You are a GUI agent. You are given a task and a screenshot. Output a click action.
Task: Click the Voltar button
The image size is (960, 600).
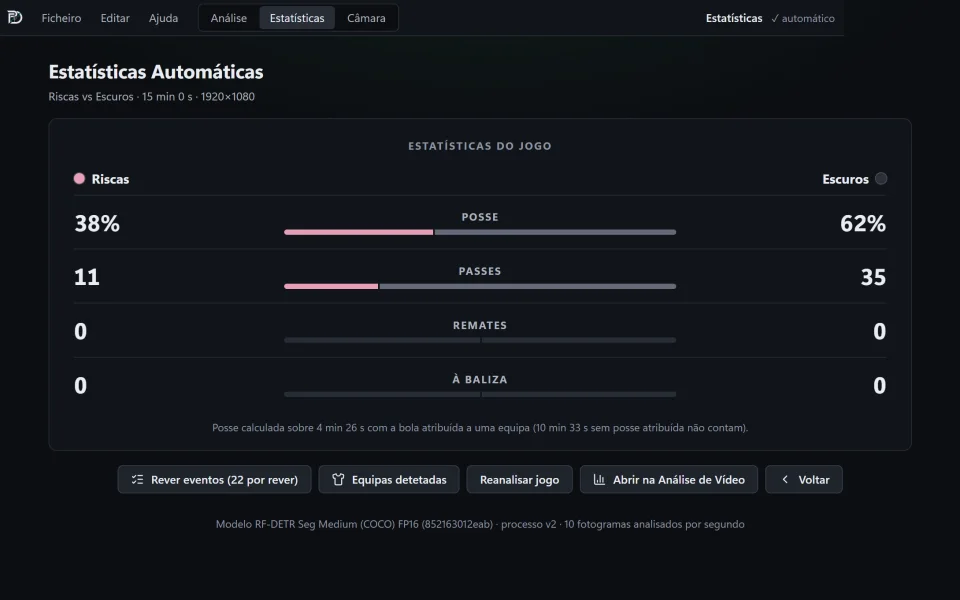804,479
